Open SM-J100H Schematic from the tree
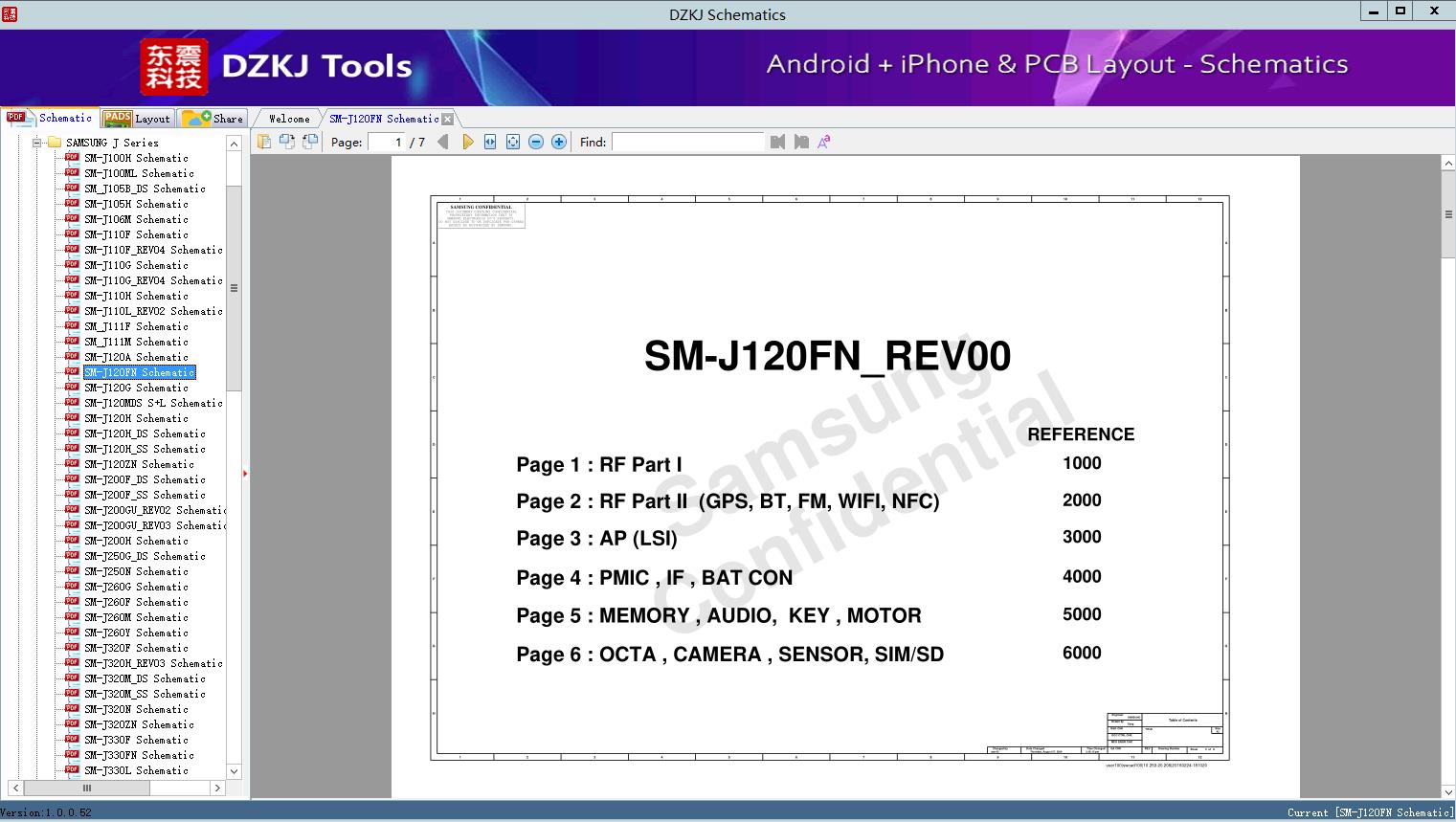This screenshot has width=1456, height=822. [x=136, y=158]
